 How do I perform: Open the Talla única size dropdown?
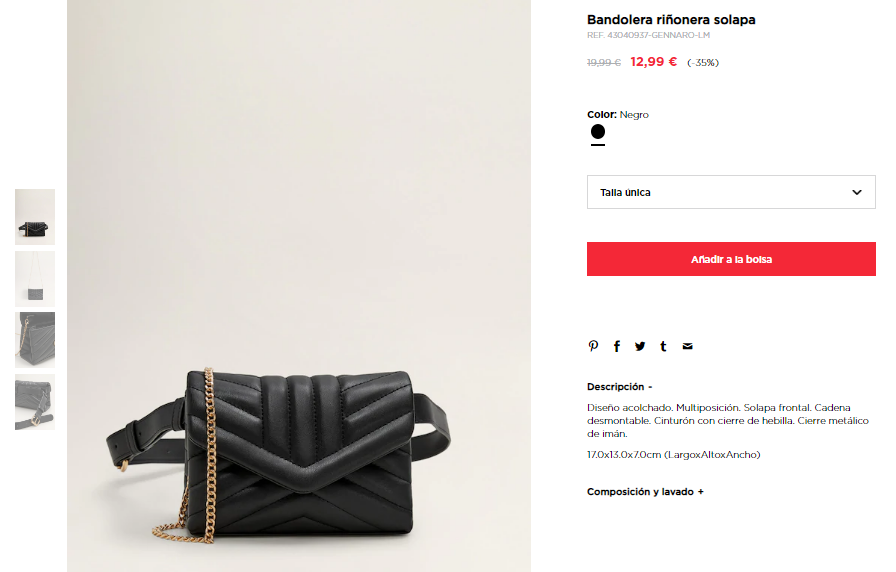[731, 192]
